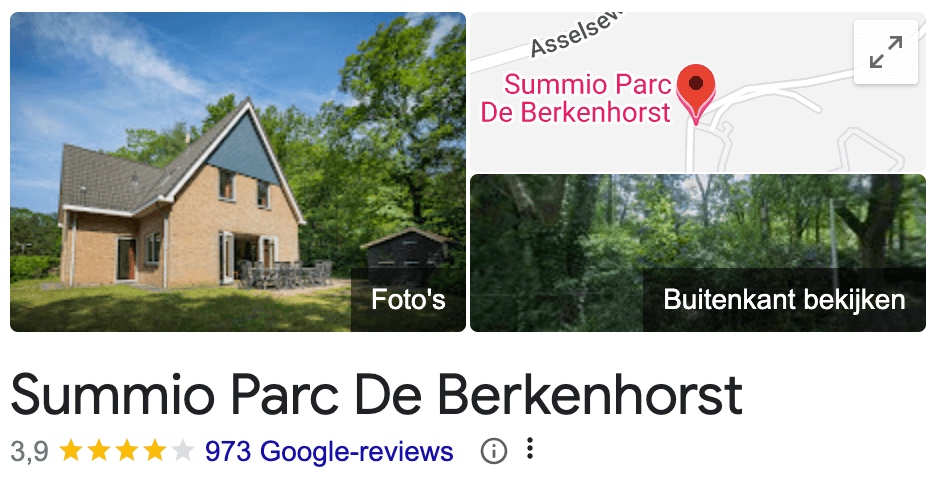Open the three-dot more options menu
The height and width of the screenshot is (484, 940).
[529, 449]
